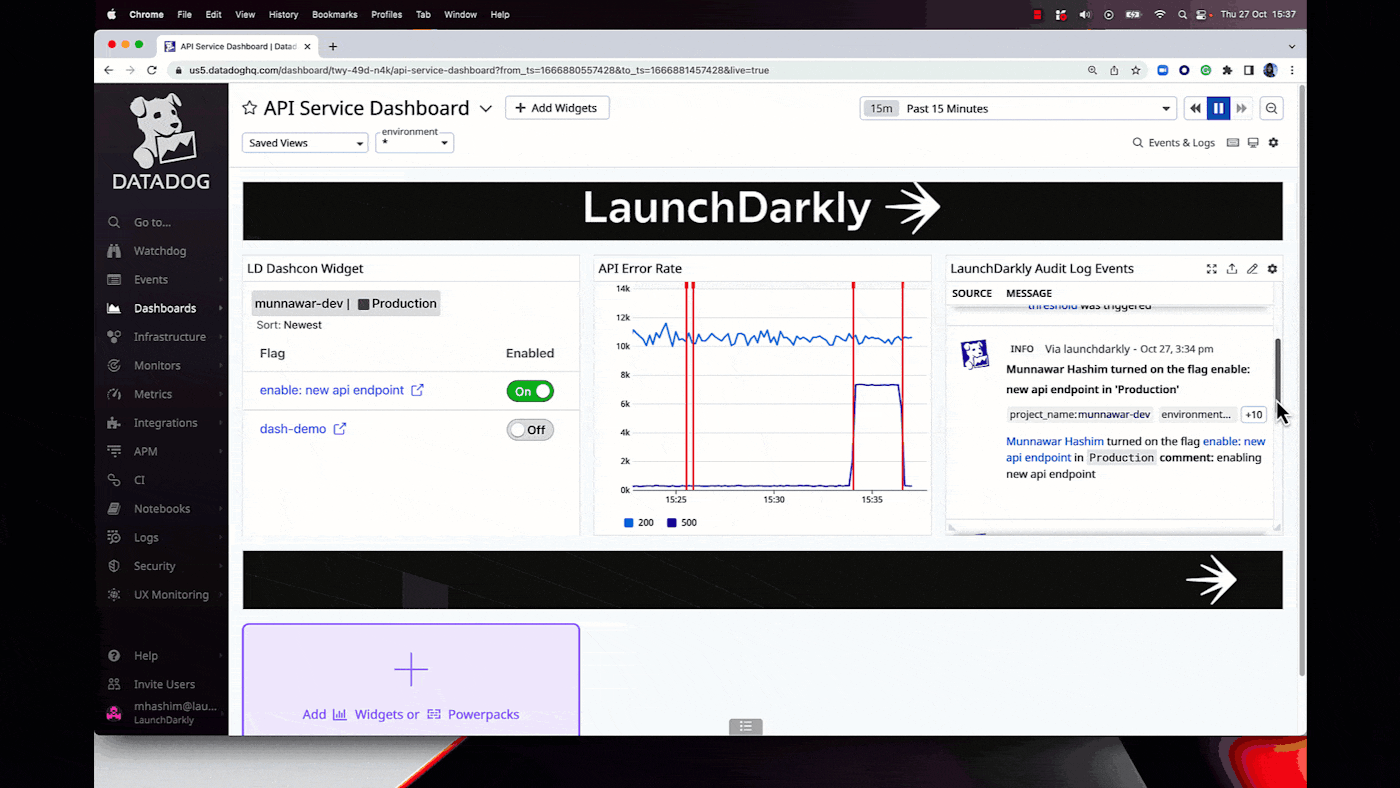Click the Chrome extensions puzzle icon

click(x=1227, y=71)
